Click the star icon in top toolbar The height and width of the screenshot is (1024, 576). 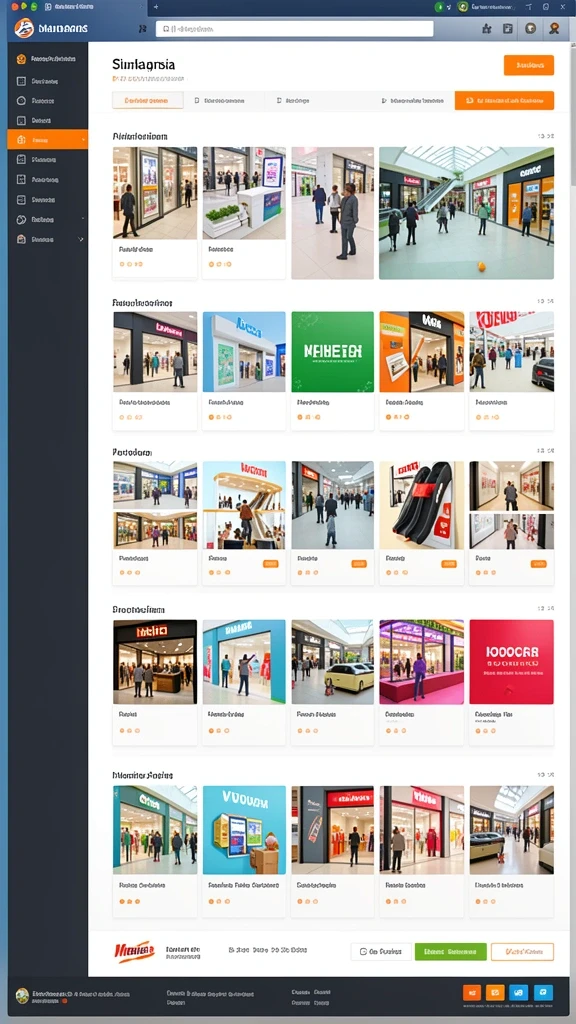[x=487, y=29]
